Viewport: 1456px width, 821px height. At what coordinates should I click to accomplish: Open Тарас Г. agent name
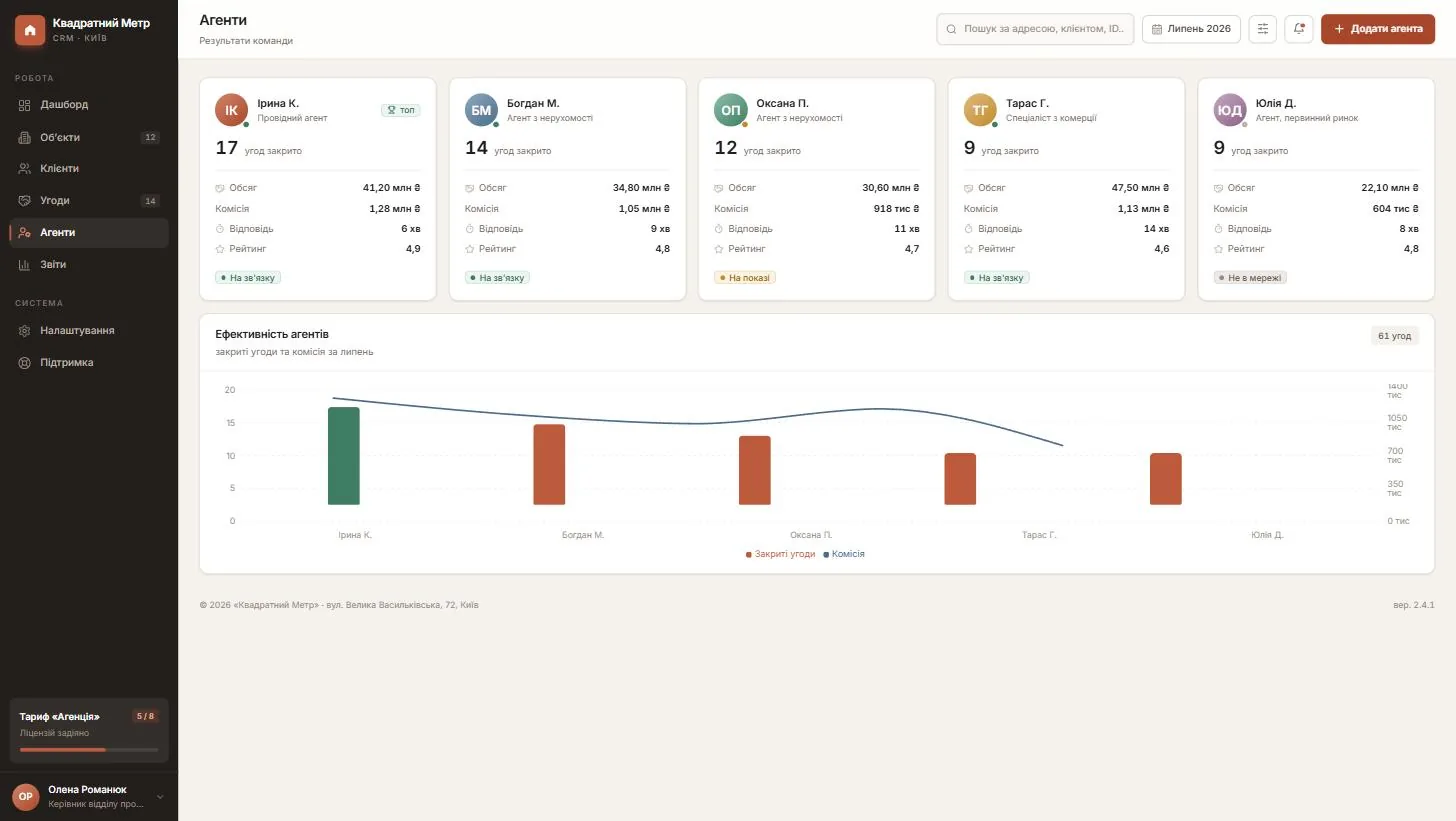(1027, 103)
